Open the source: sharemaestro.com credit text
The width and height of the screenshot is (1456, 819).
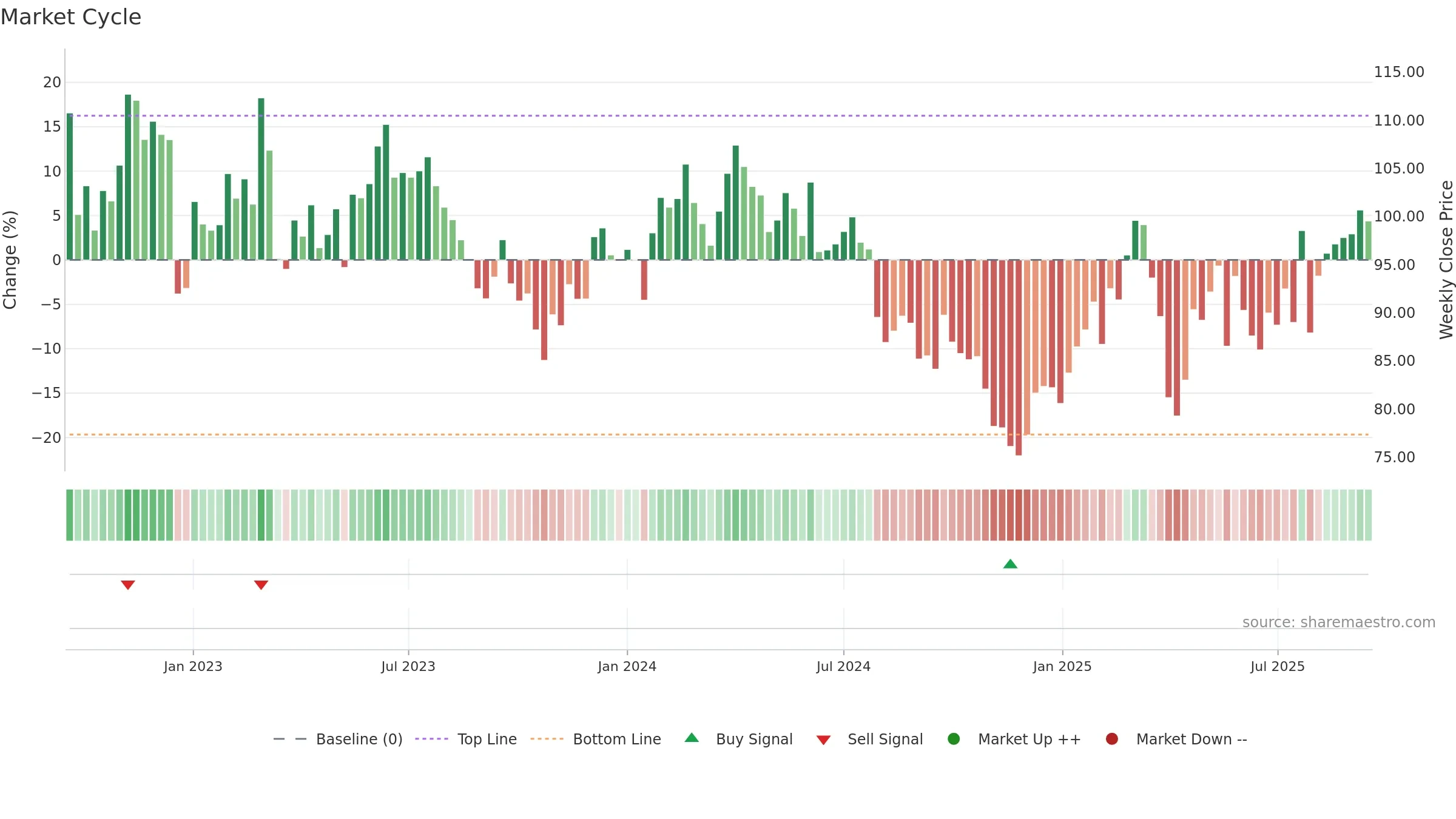click(1339, 622)
